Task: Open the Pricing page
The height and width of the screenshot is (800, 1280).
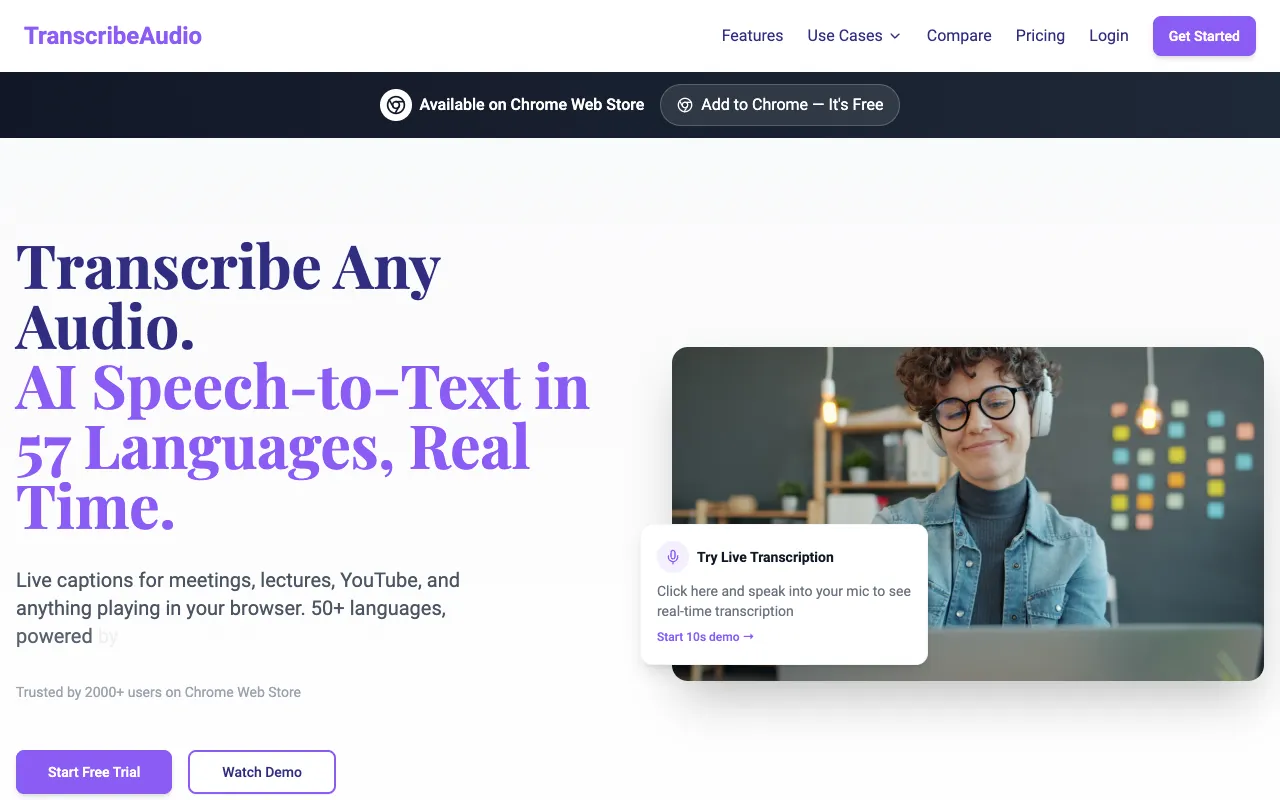Action: point(1040,36)
